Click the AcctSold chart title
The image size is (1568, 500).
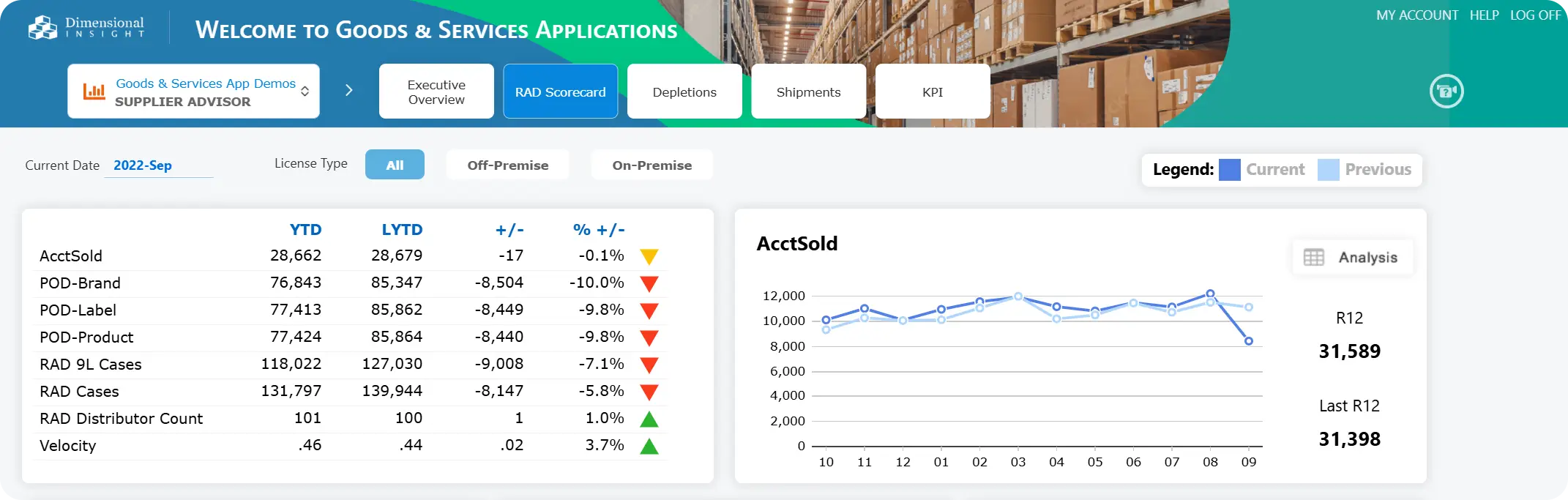797,244
